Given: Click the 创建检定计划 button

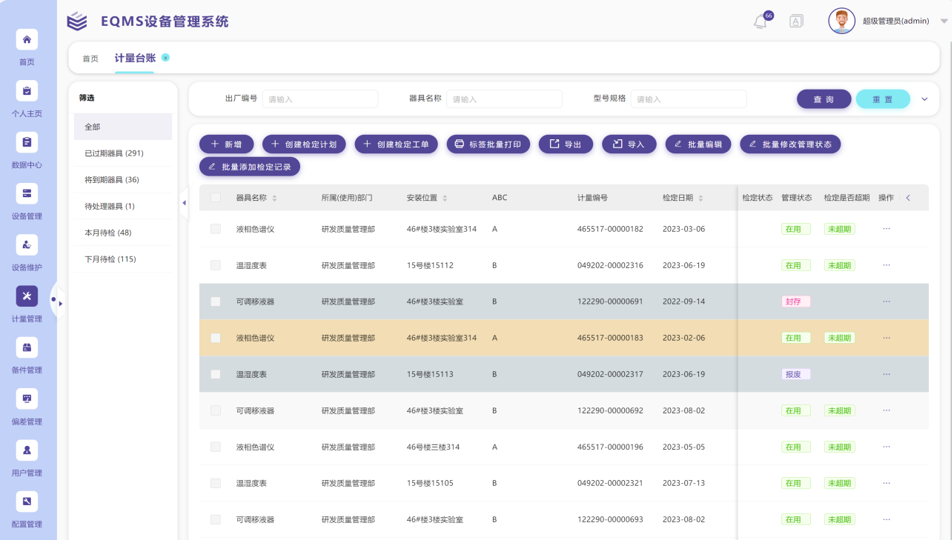Looking at the screenshot, I should pos(304,144).
